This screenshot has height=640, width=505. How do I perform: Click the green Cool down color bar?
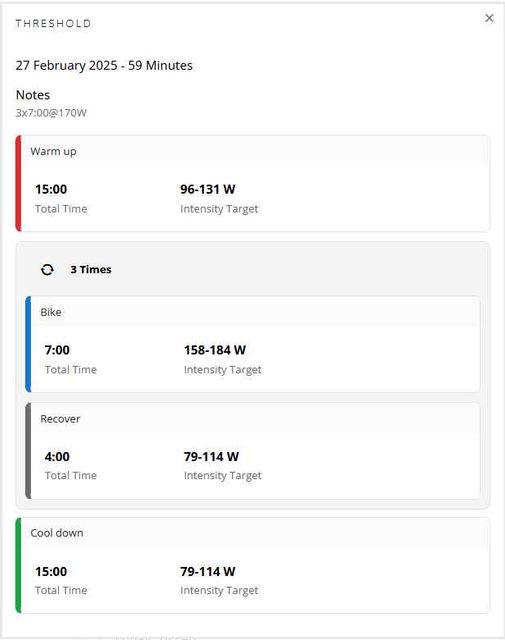18,565
